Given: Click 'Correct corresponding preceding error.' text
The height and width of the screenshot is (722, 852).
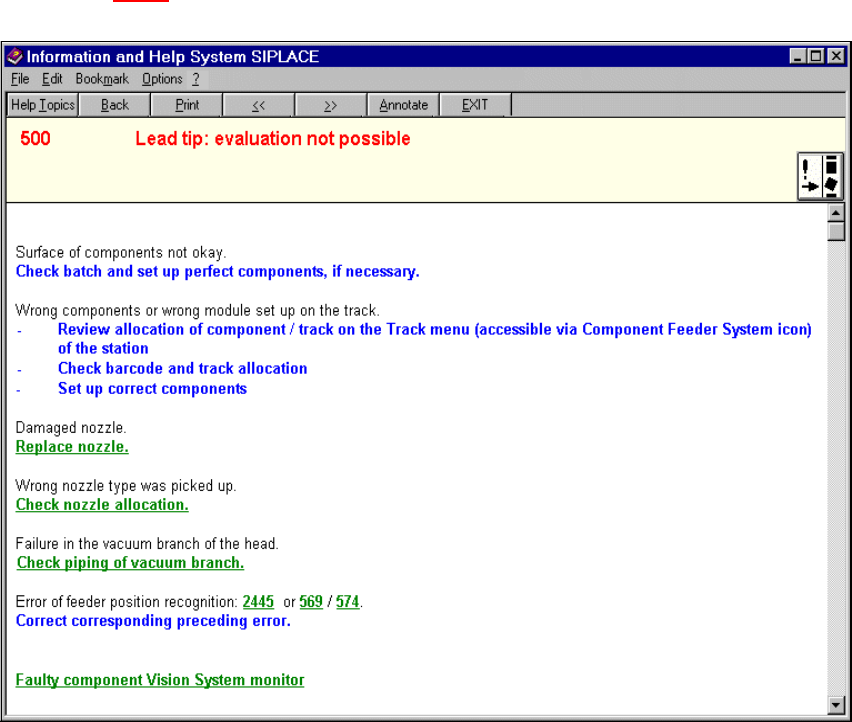Looking at the screenshot, I should (x=153, y=621).
